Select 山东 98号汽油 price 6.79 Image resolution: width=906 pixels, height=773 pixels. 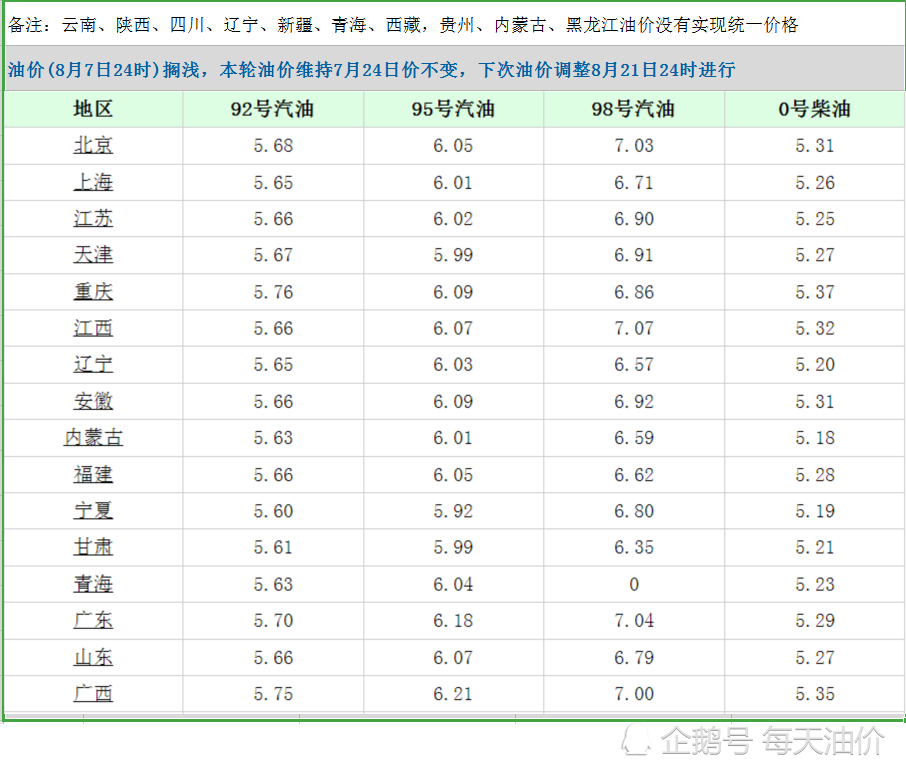[x=634, y=657]
